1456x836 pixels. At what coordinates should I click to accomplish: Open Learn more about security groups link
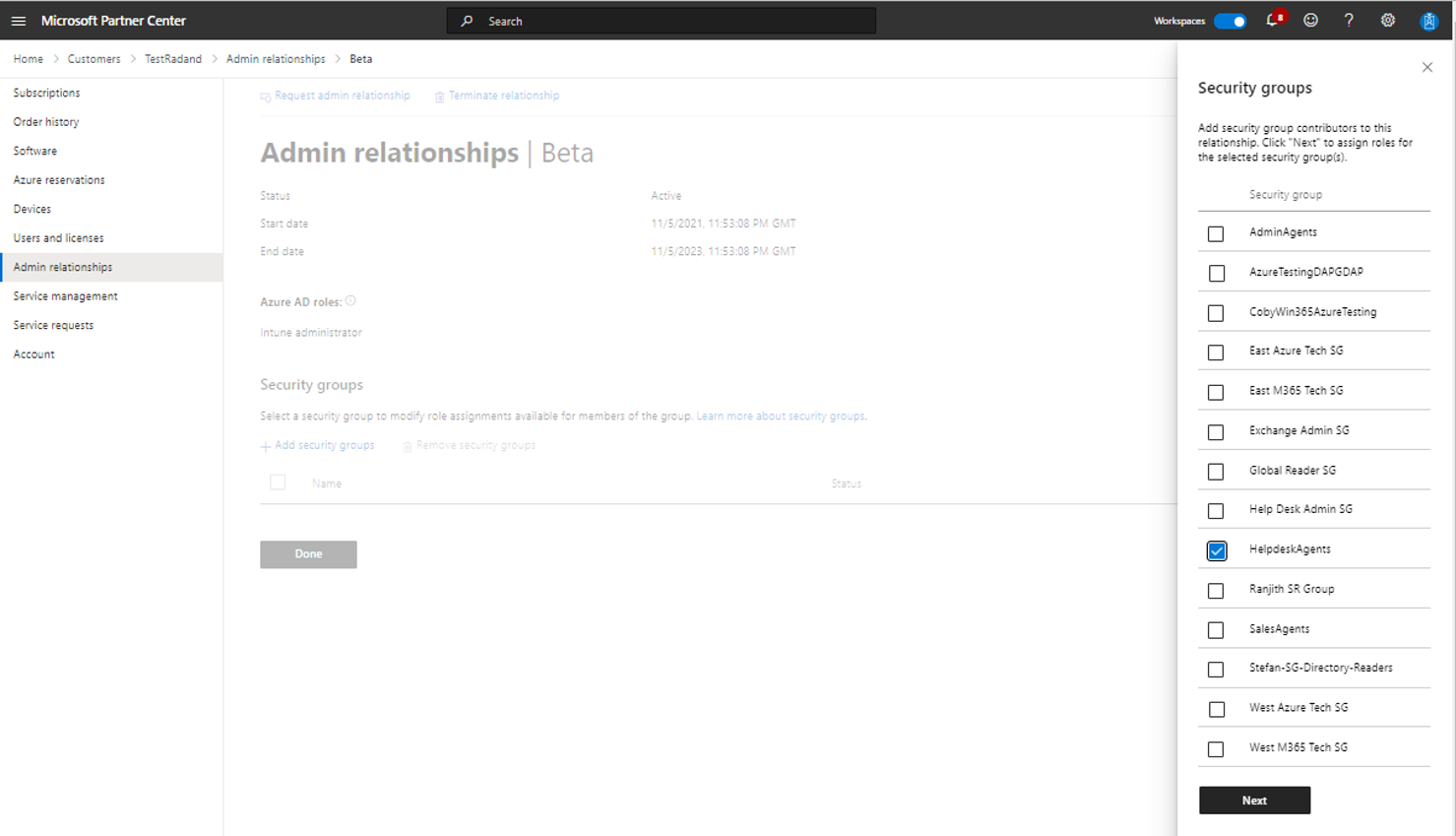782,417
